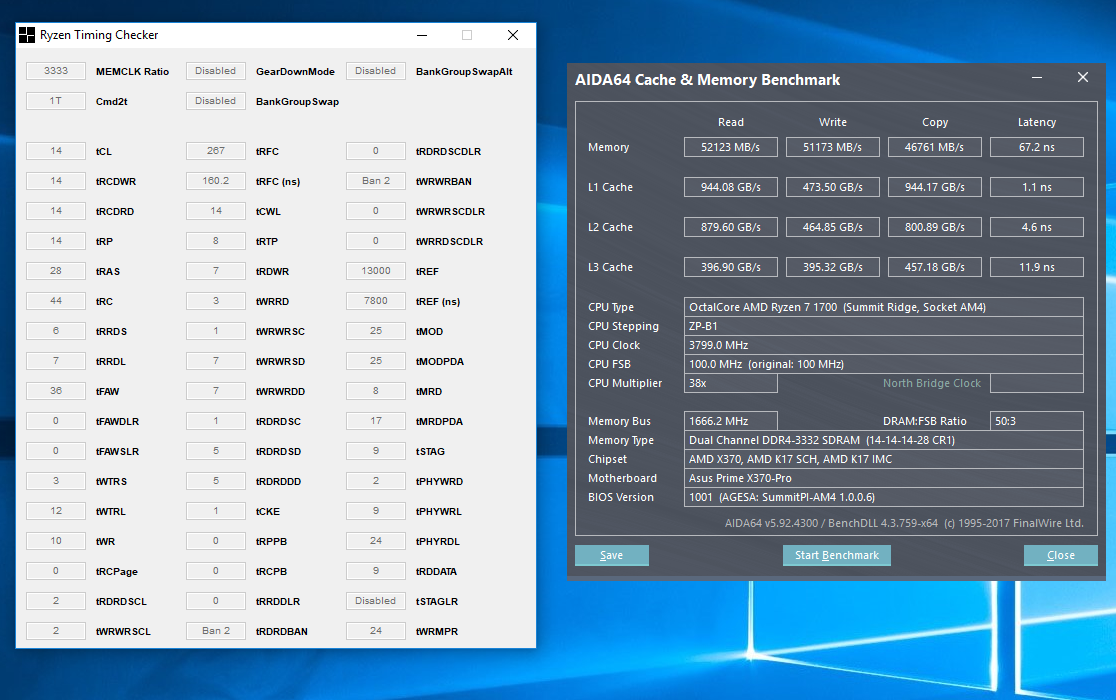Click the tRFC value 267
The width and height of the screenshot is (1116, 700).
(216, 151)
